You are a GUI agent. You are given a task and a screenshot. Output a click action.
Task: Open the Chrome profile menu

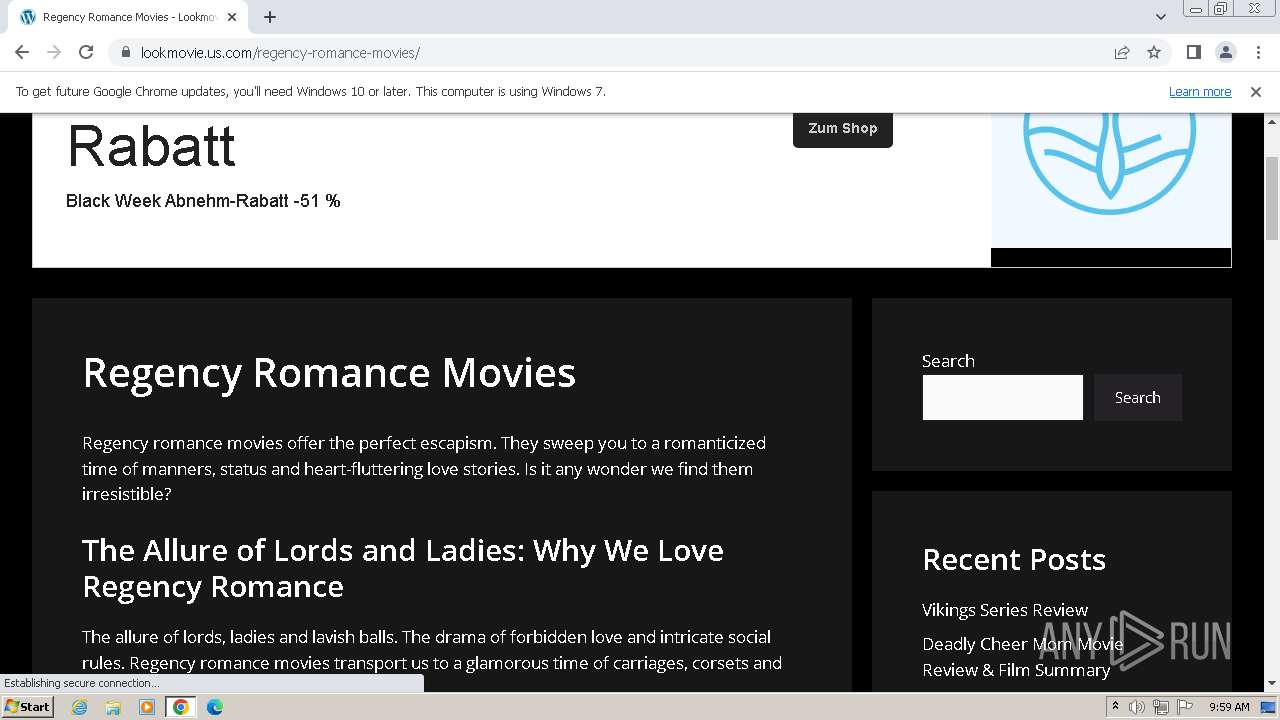1225,52
